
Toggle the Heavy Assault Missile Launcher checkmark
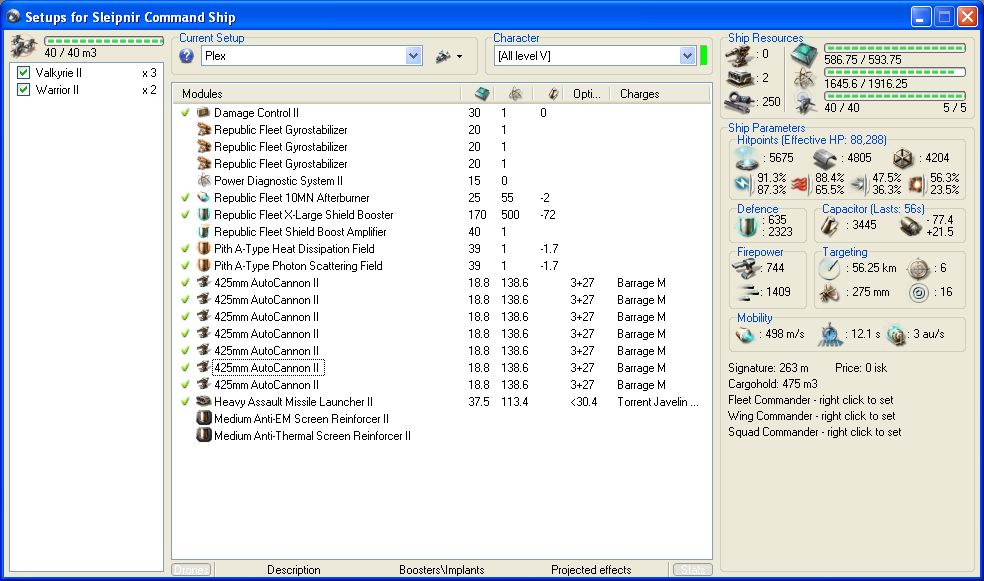click(185, 401)
